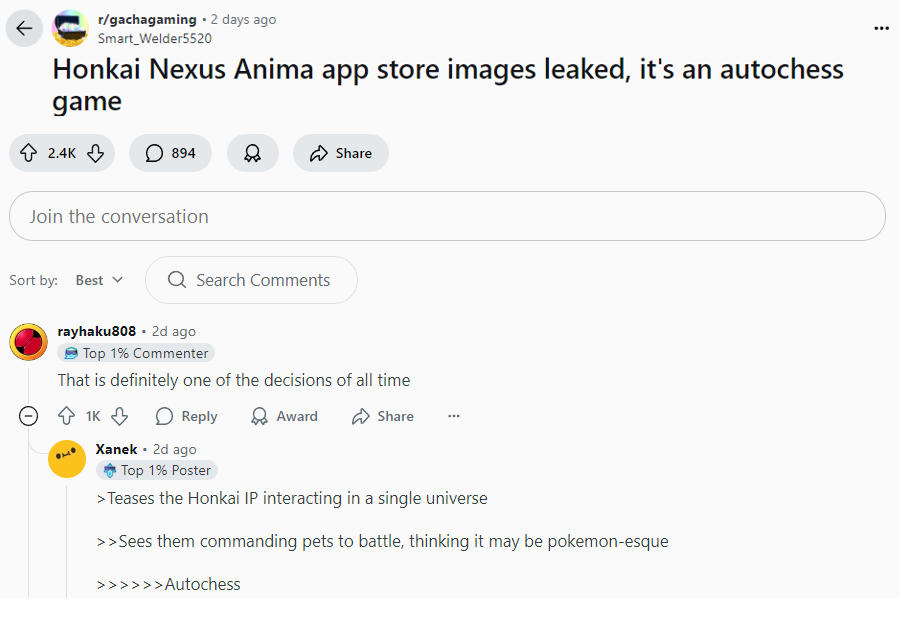Collapse rayhaku808's comment thread
This screenshot has height=620, width=900.
pyautogui.click(x=29, y=416)
